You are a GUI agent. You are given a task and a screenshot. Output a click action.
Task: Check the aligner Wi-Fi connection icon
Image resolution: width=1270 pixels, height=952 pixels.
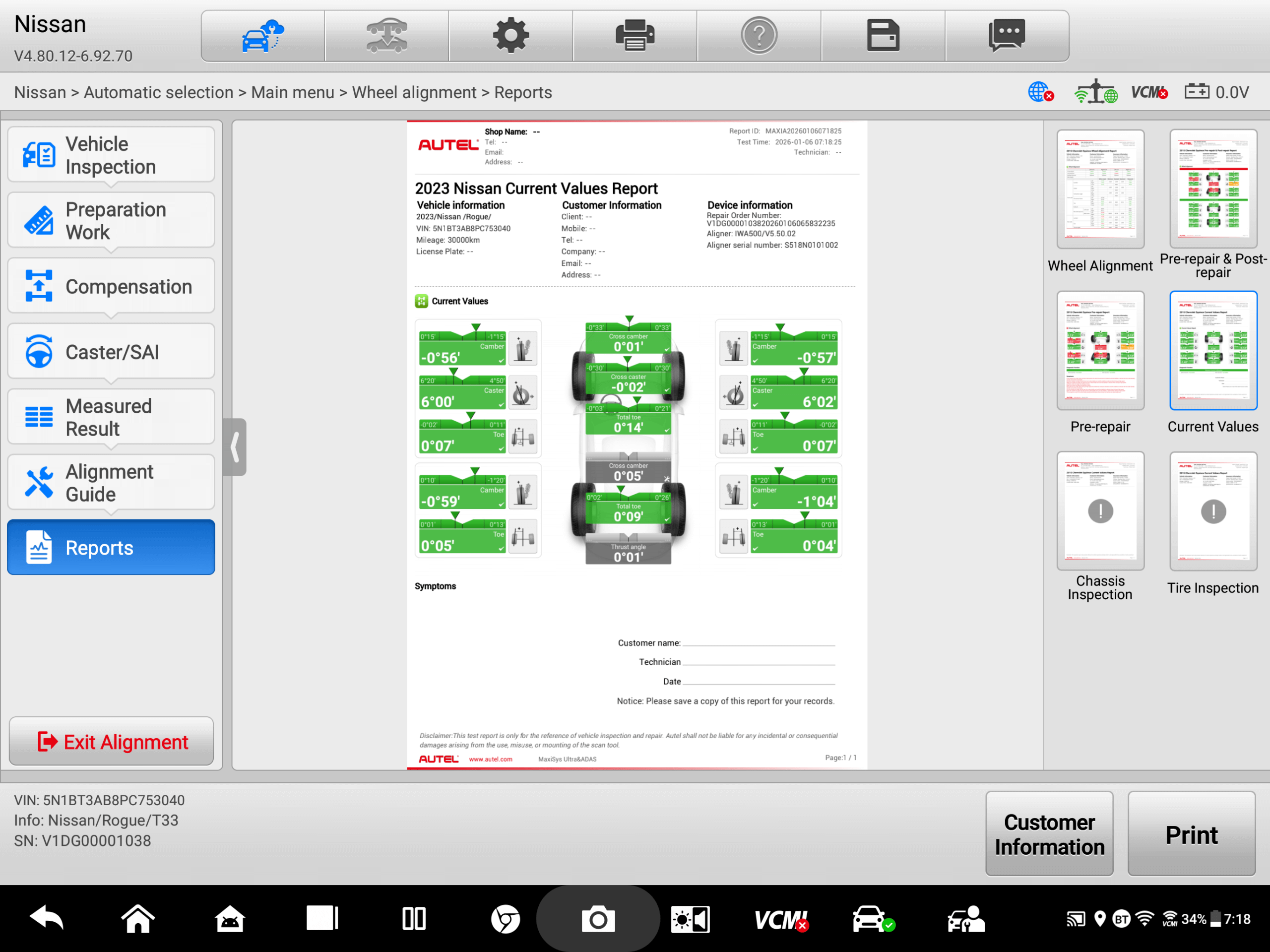point(1095,92)
